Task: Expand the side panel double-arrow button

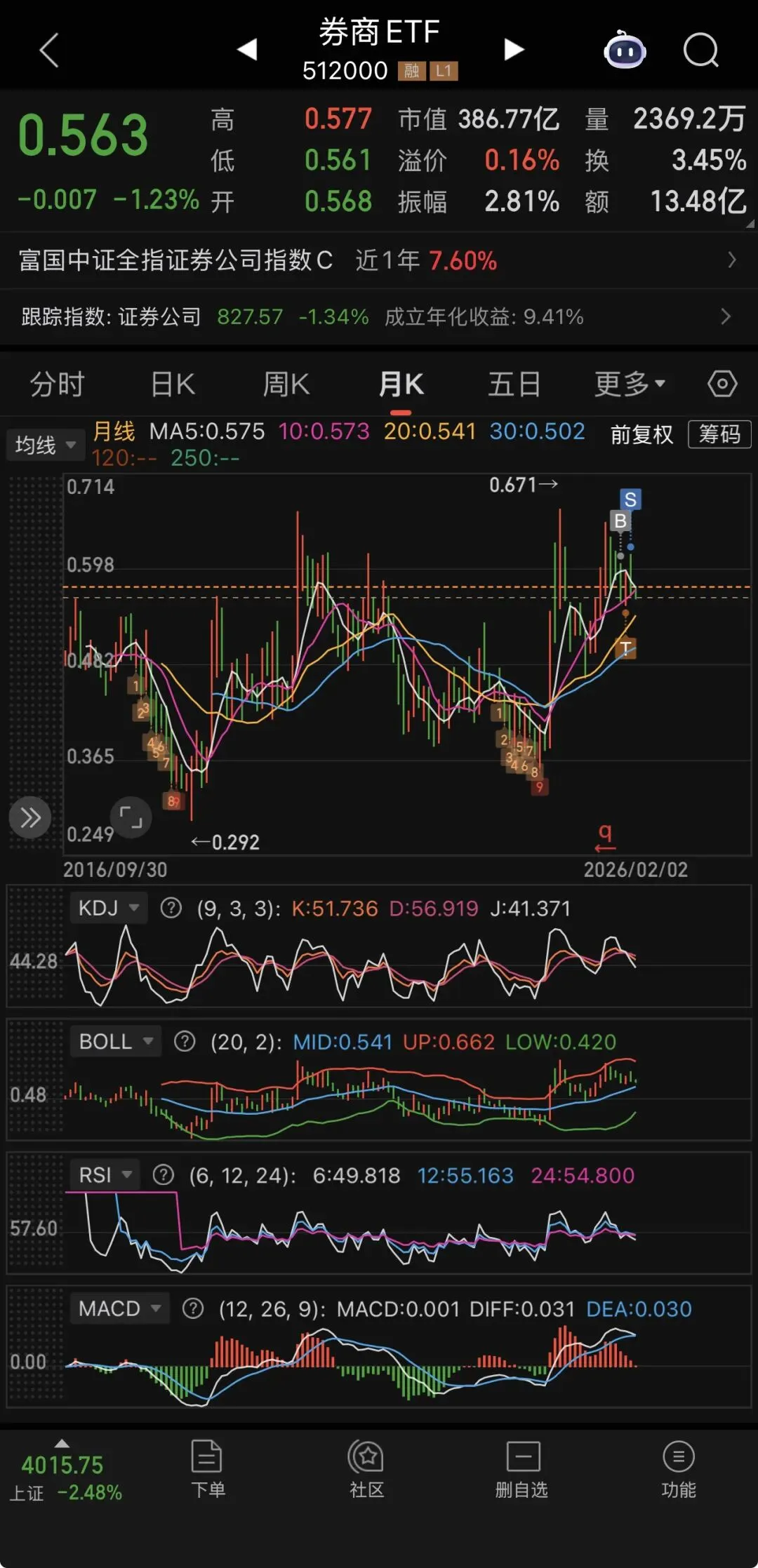Action: tap(30, 817)
